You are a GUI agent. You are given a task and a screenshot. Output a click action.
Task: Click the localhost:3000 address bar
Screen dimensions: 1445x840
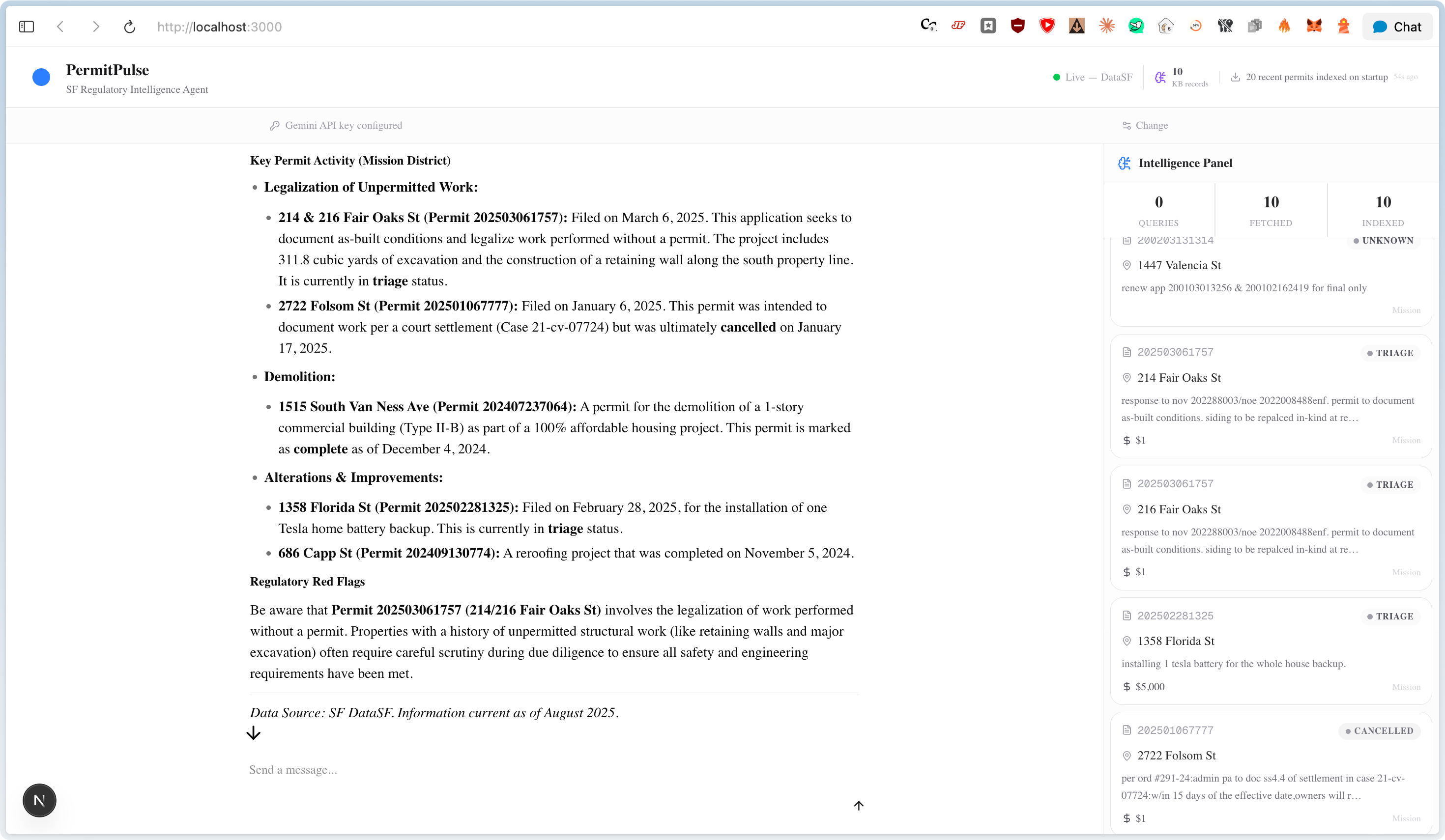point(220,27)
